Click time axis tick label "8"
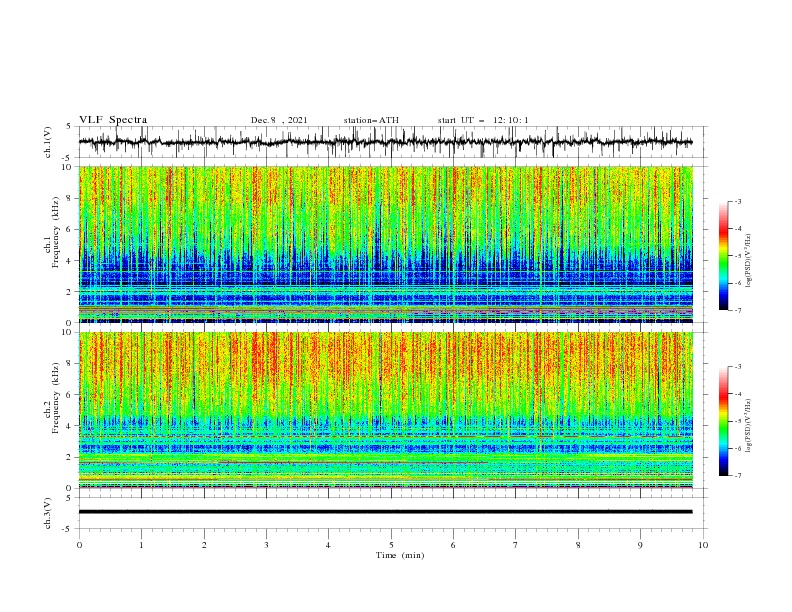 coord(578,545)
